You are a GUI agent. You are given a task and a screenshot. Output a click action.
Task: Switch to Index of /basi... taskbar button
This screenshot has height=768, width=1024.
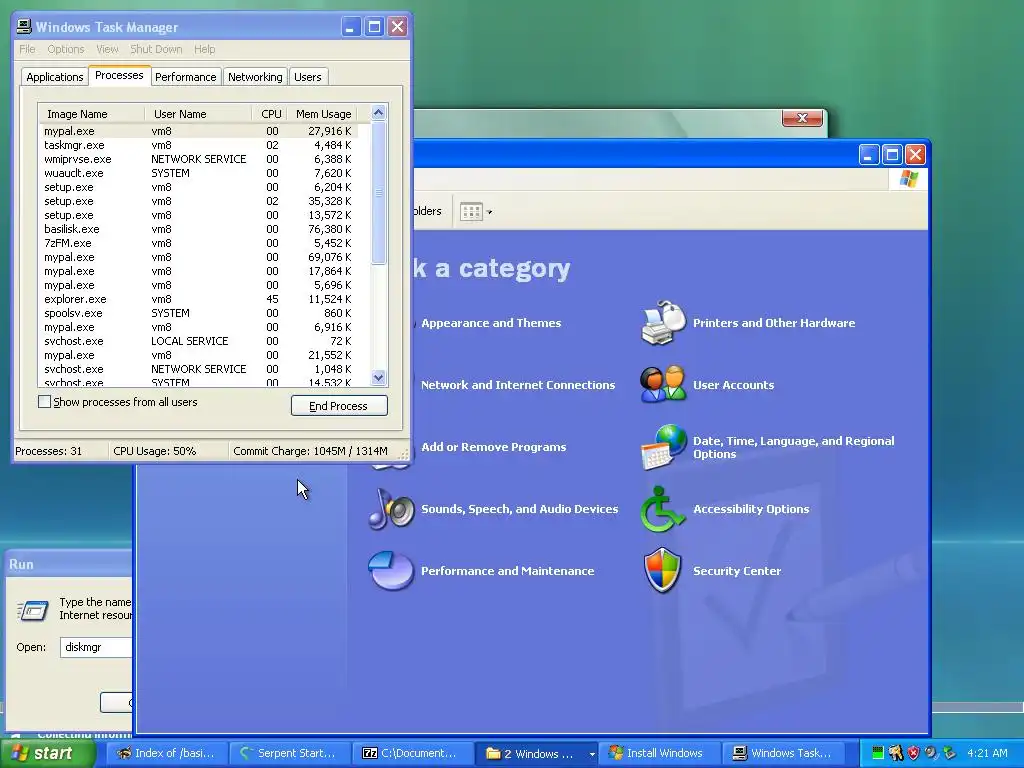pos(166,754)
